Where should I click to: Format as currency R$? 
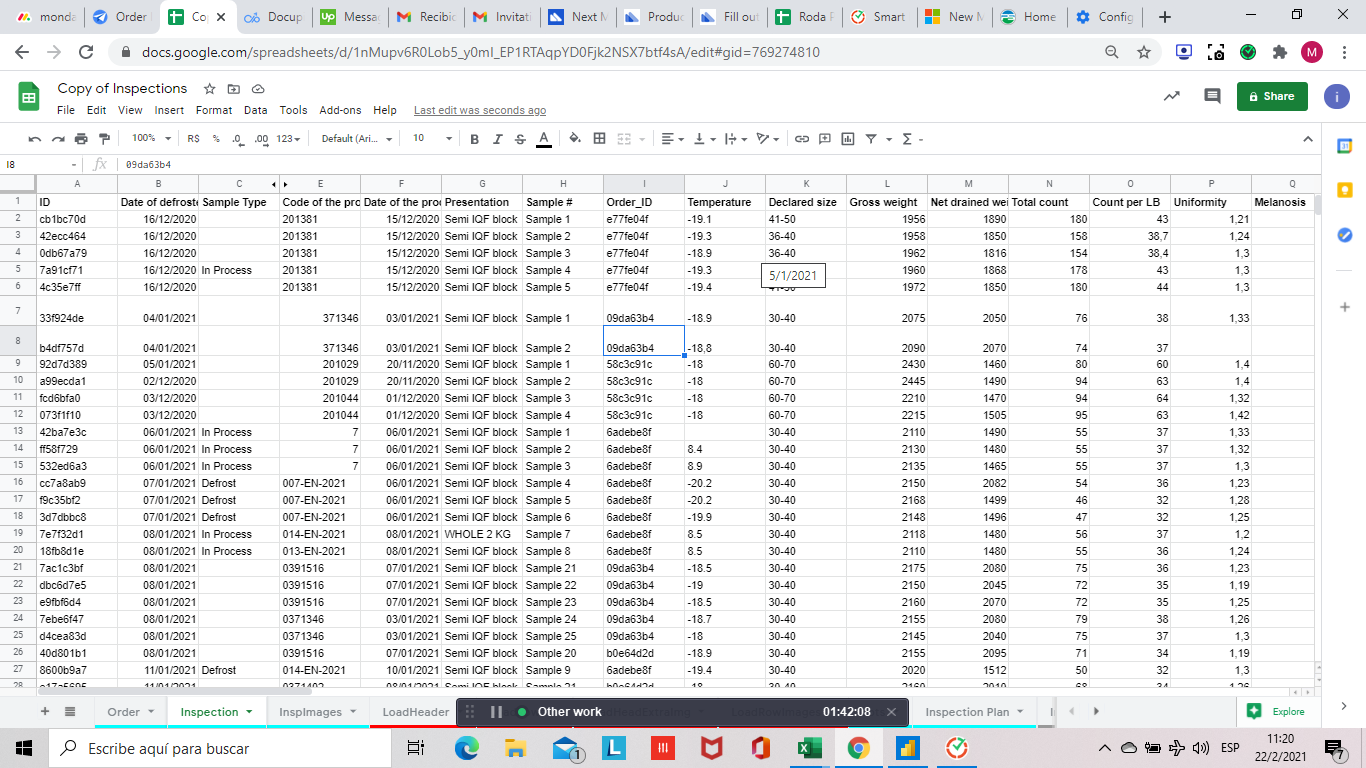click(193, 138)
